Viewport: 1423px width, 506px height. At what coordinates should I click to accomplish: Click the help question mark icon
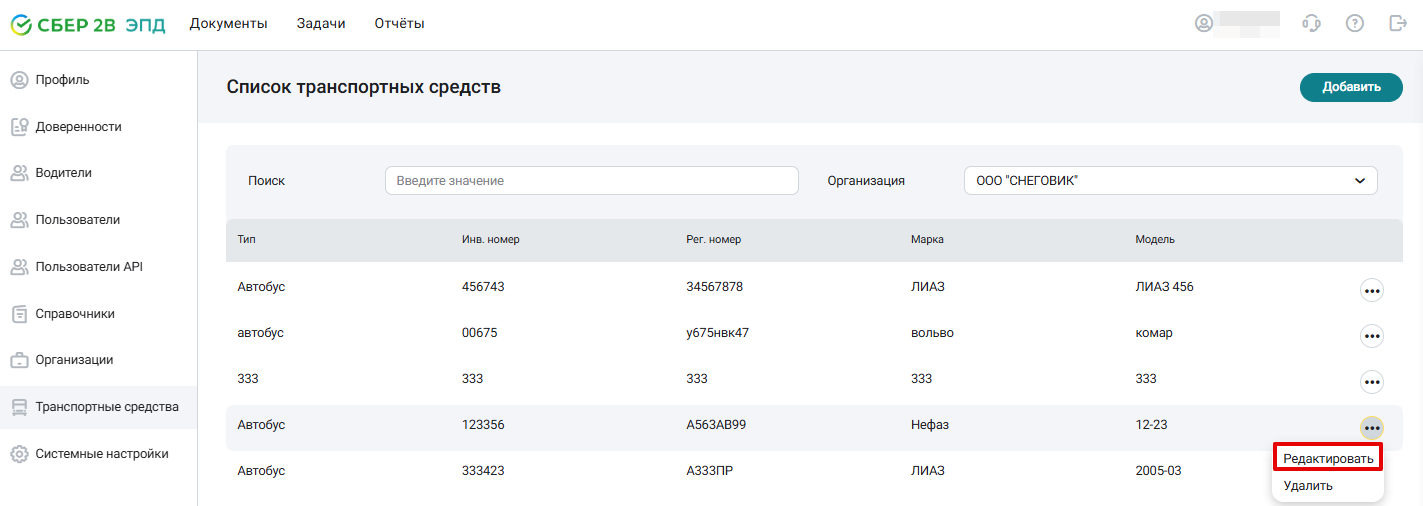pos(1355,23)
